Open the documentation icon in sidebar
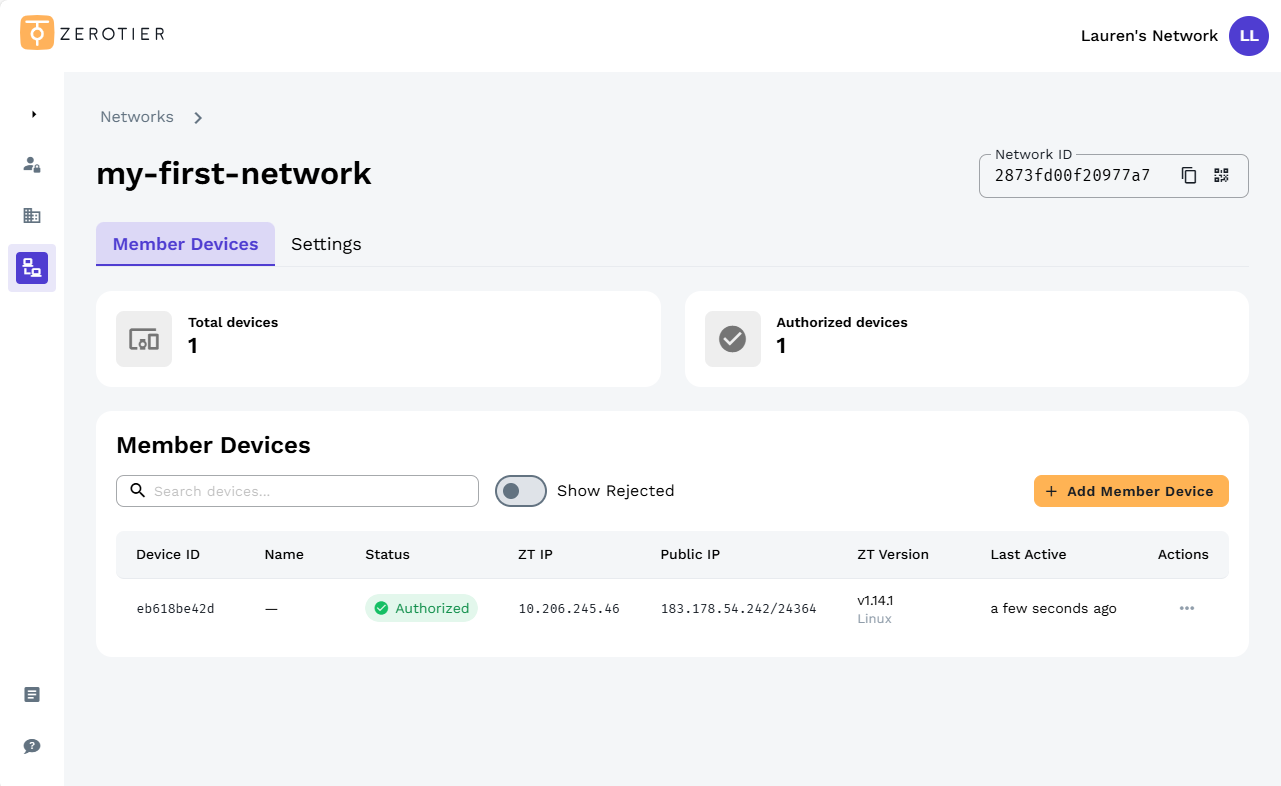The image size is (1281, 786). click(32, 694)
